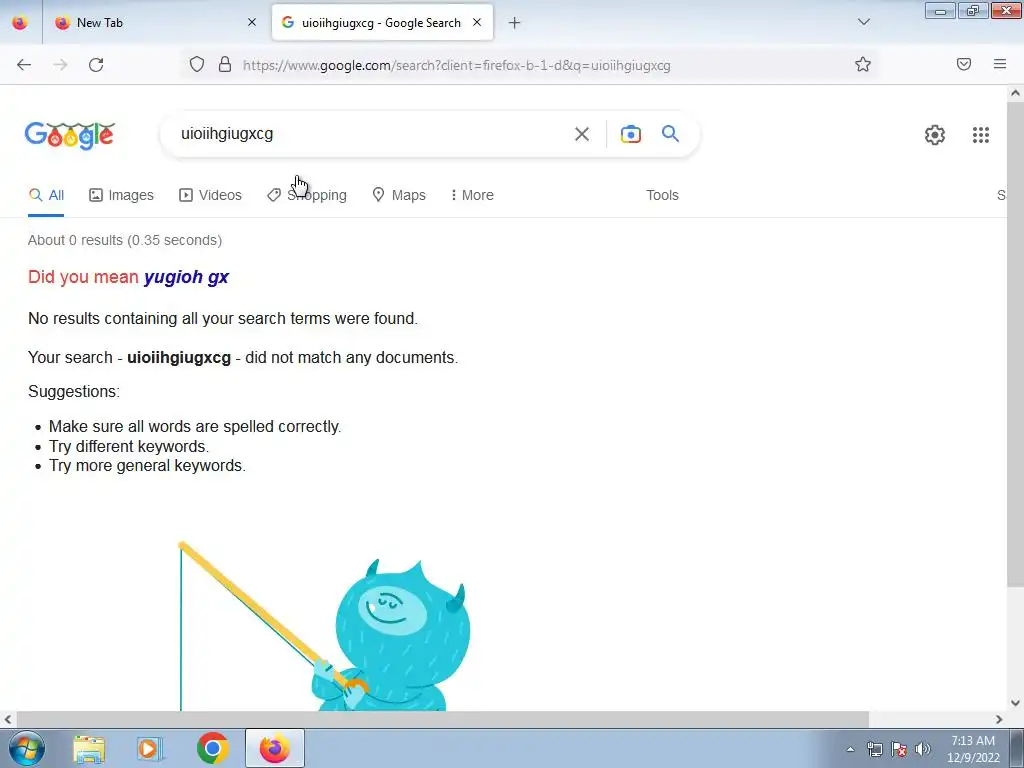Close the Google Search tab

(477, 22)
